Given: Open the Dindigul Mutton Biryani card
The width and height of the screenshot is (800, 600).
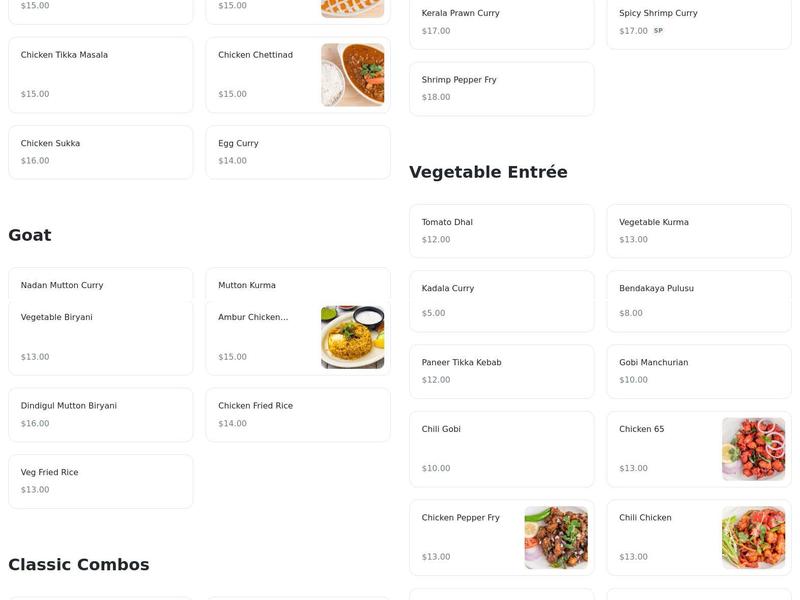Looking at the screenshot, I should (x=100, y=414).
